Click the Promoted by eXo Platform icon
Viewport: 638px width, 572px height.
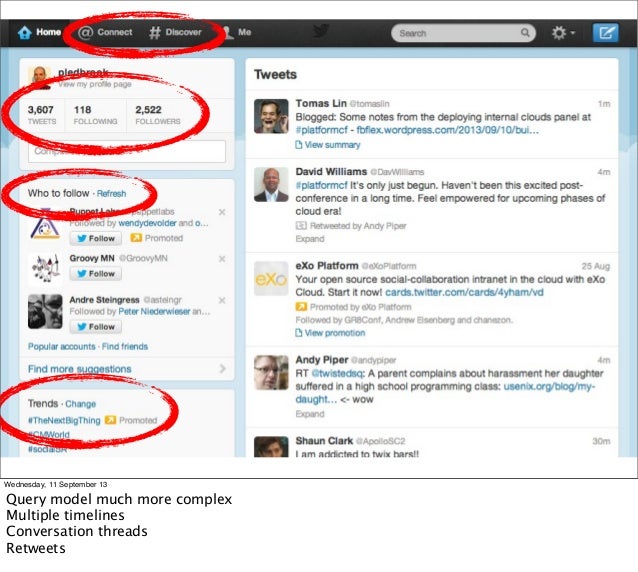point(301,306)
